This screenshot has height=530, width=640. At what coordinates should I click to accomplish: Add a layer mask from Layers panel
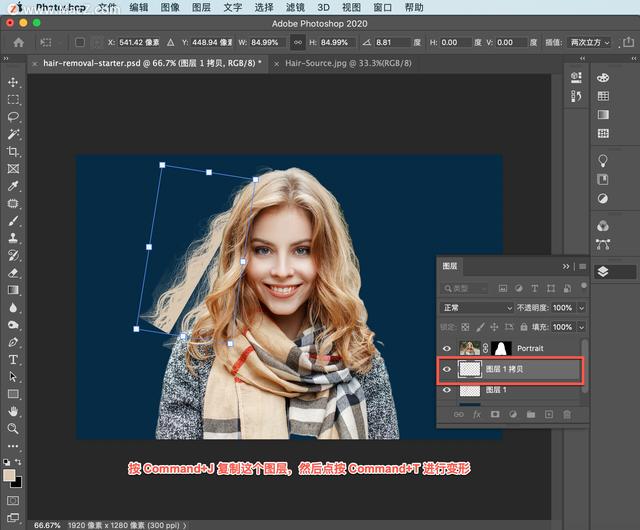click(495, 414)
